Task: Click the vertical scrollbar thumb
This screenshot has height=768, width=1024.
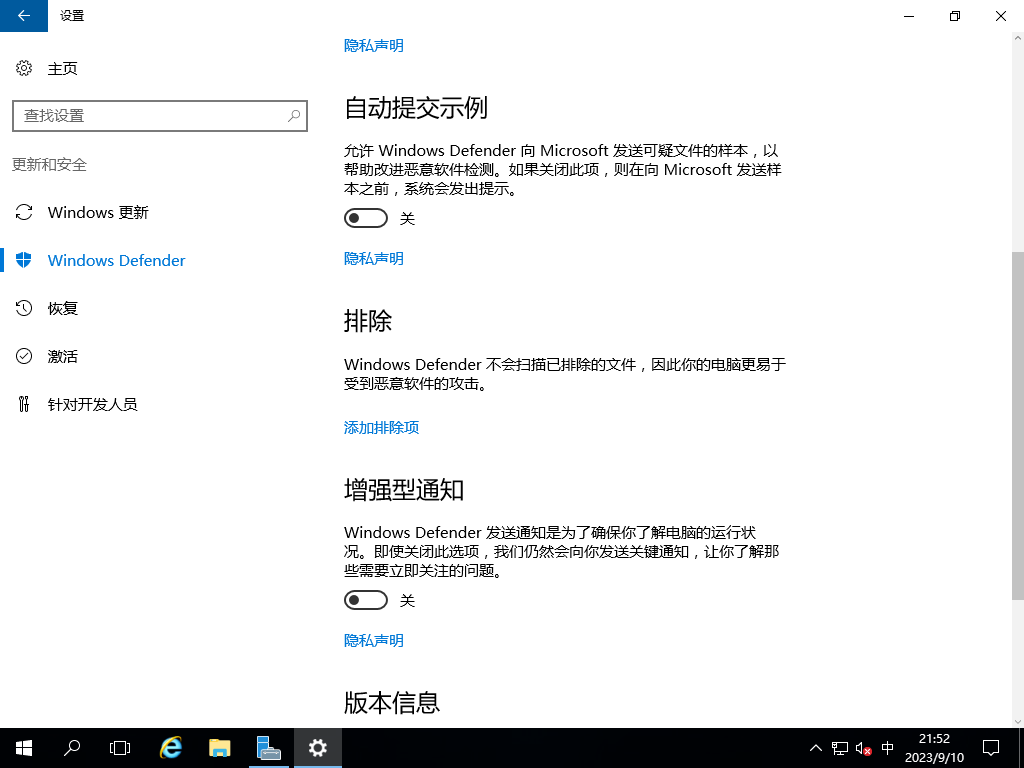Action: click(x=1017, y=425)
